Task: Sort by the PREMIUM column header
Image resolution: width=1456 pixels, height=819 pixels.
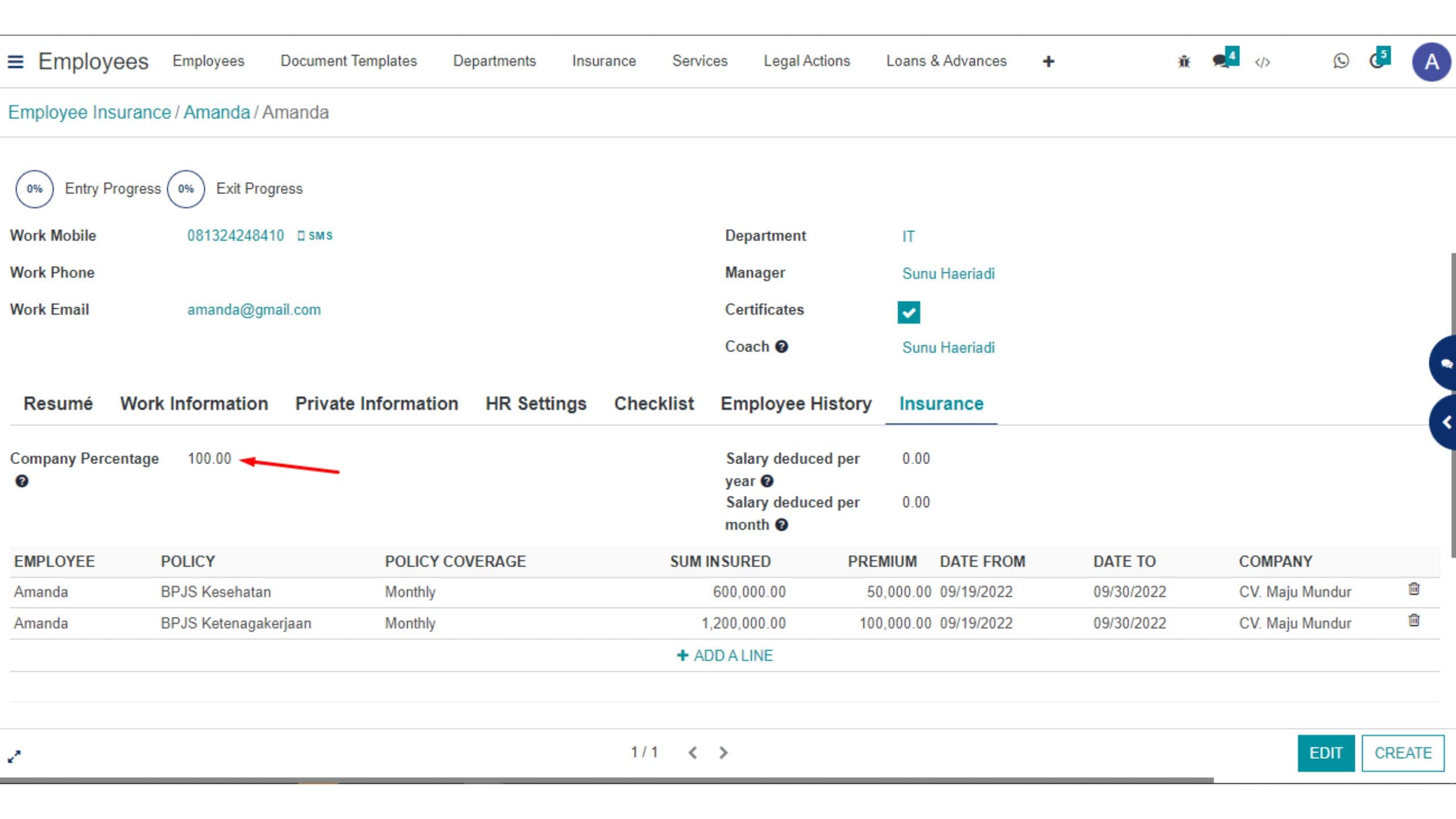Action: point(882,561)
